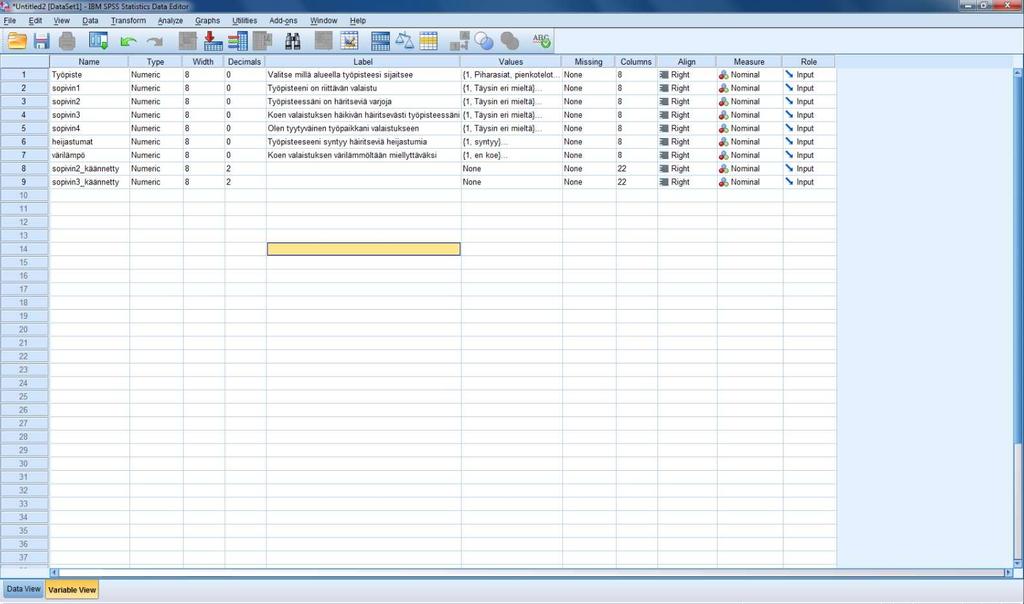
Task: Open the Analyze menu
Action: (x=170, y=20)
